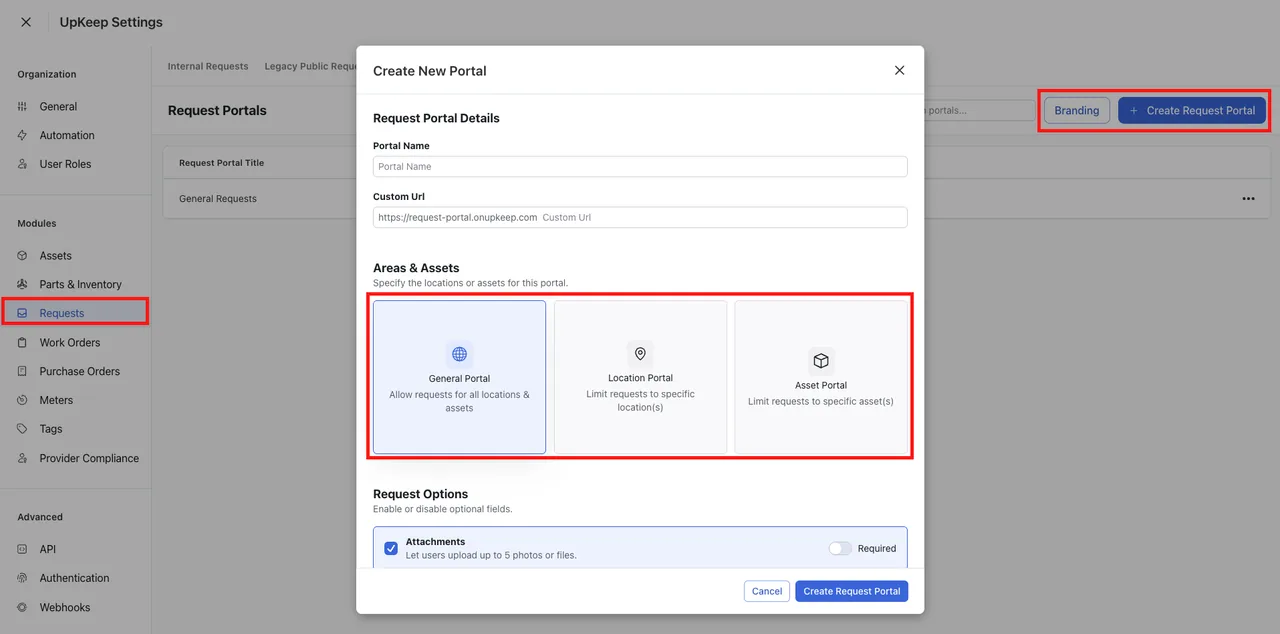Click the Automation lightning icon
Viewport: 1280px width, 634px height.
(23, 135)
